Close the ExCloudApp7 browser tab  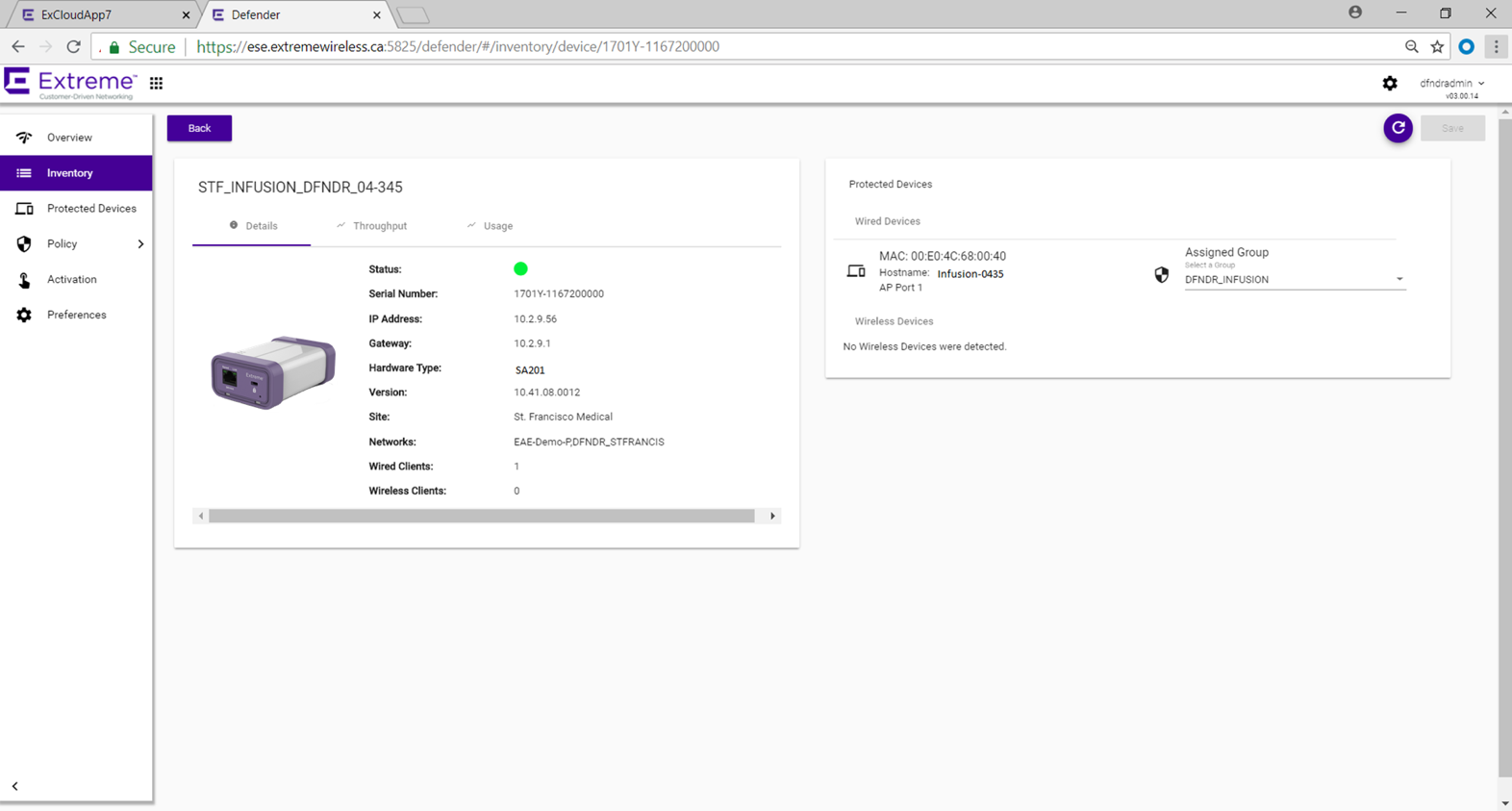click(x=186, y=15)
